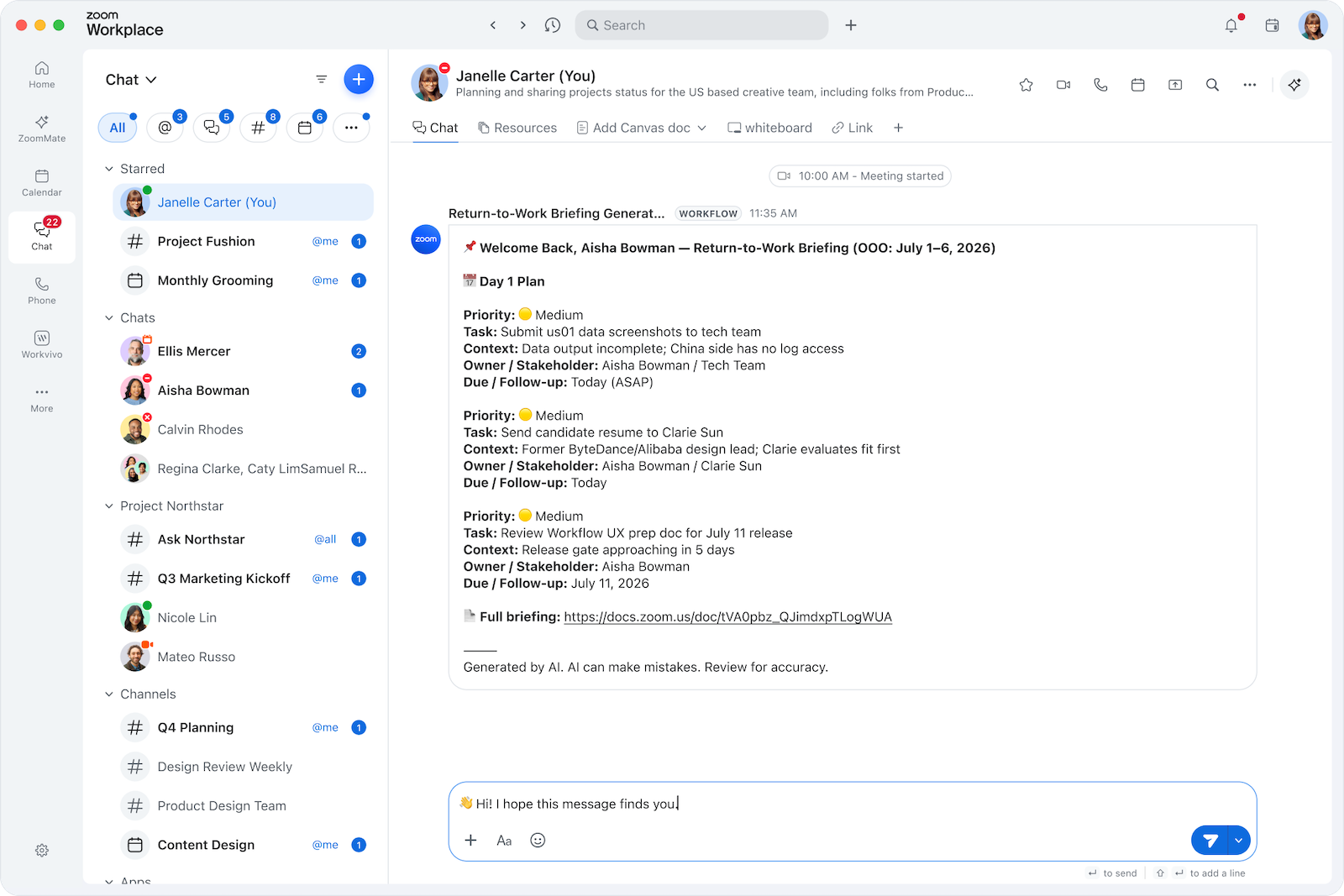Image resolution: width=1344 pixels, height=896 pixels.
Task: Show More apps in sidebar
Action: click(x=42, y=399)
